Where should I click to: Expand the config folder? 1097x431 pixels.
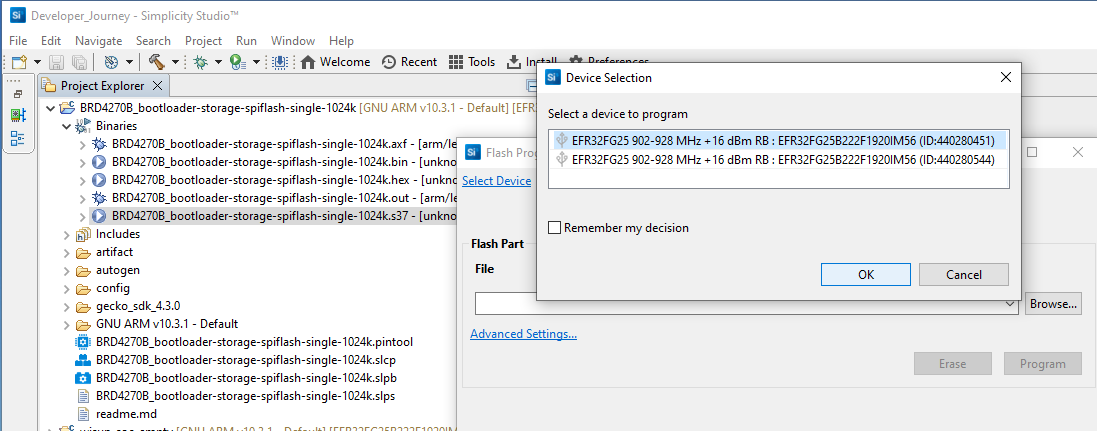click(66, 288)
